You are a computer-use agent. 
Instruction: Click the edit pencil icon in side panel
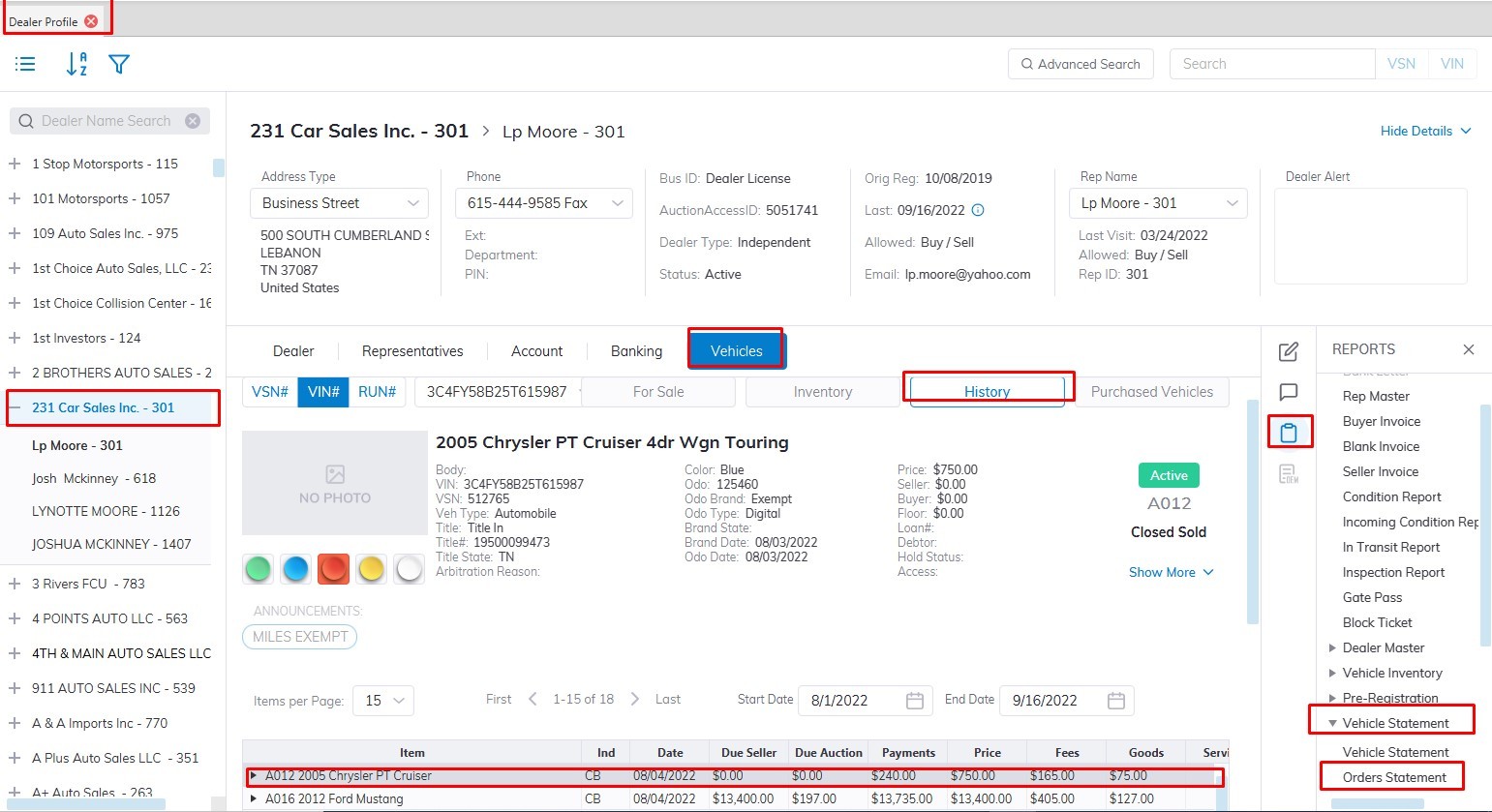click(1288, 351)
